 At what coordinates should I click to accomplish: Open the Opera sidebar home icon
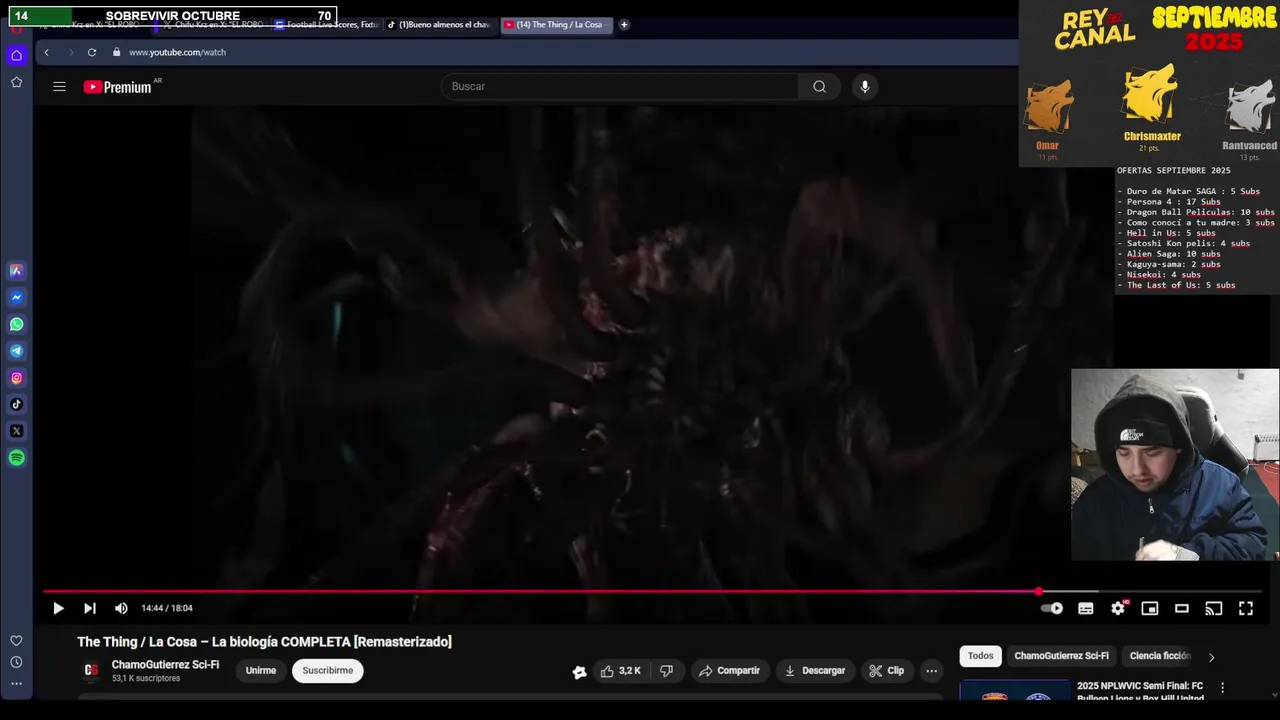point(16,56)
